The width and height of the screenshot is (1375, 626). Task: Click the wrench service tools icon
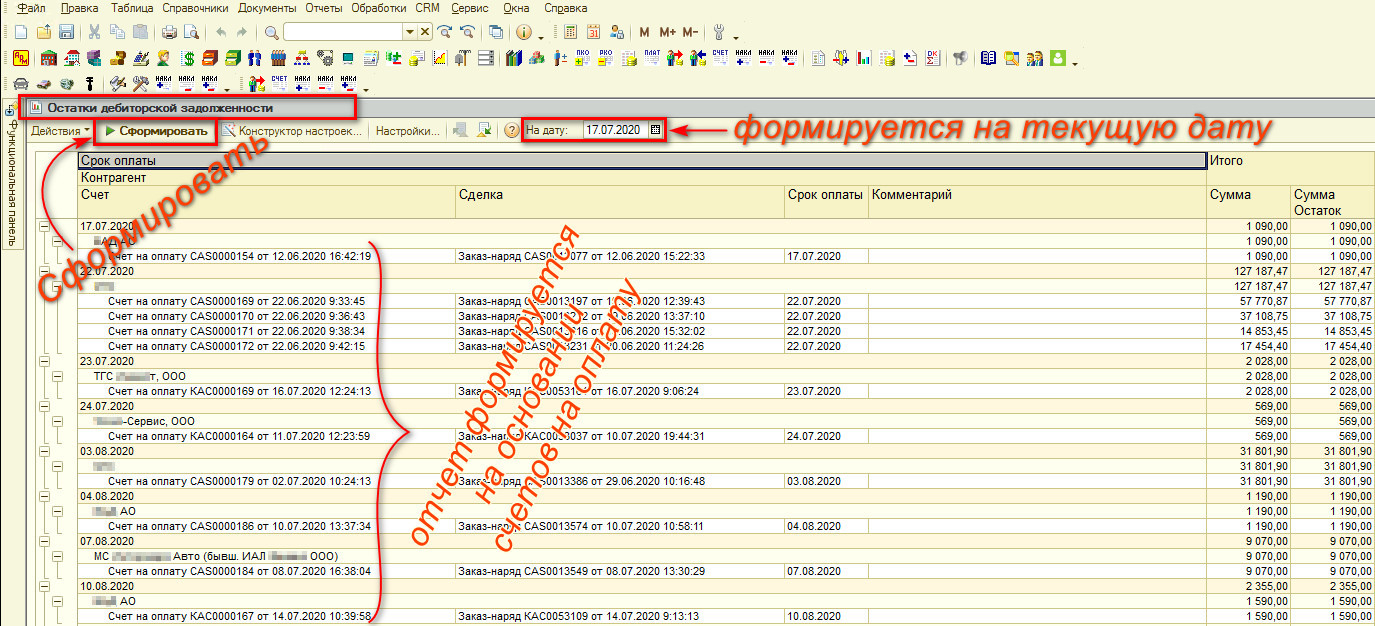(x=720, y=32)
